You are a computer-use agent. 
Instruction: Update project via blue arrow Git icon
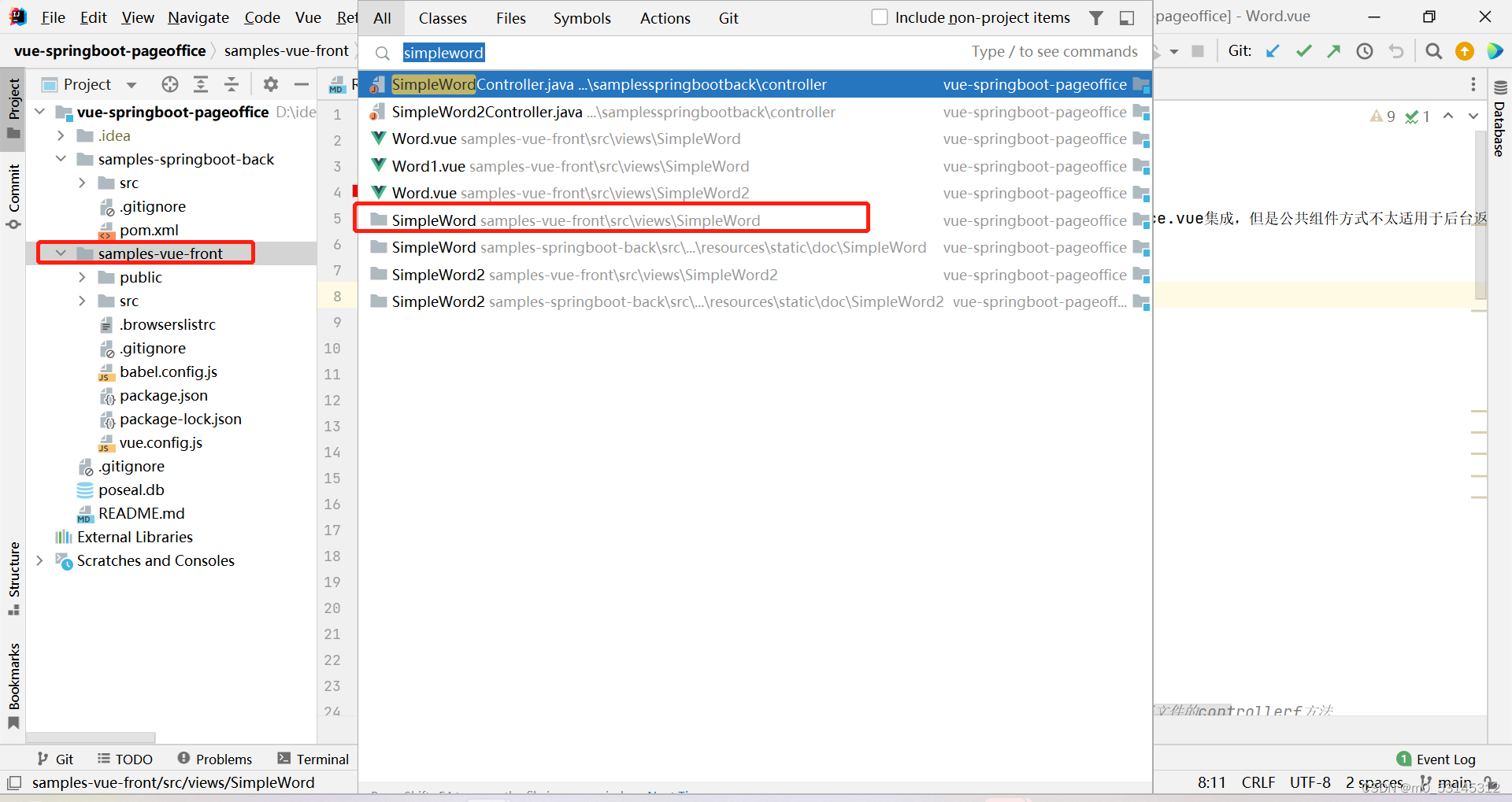1273,50
